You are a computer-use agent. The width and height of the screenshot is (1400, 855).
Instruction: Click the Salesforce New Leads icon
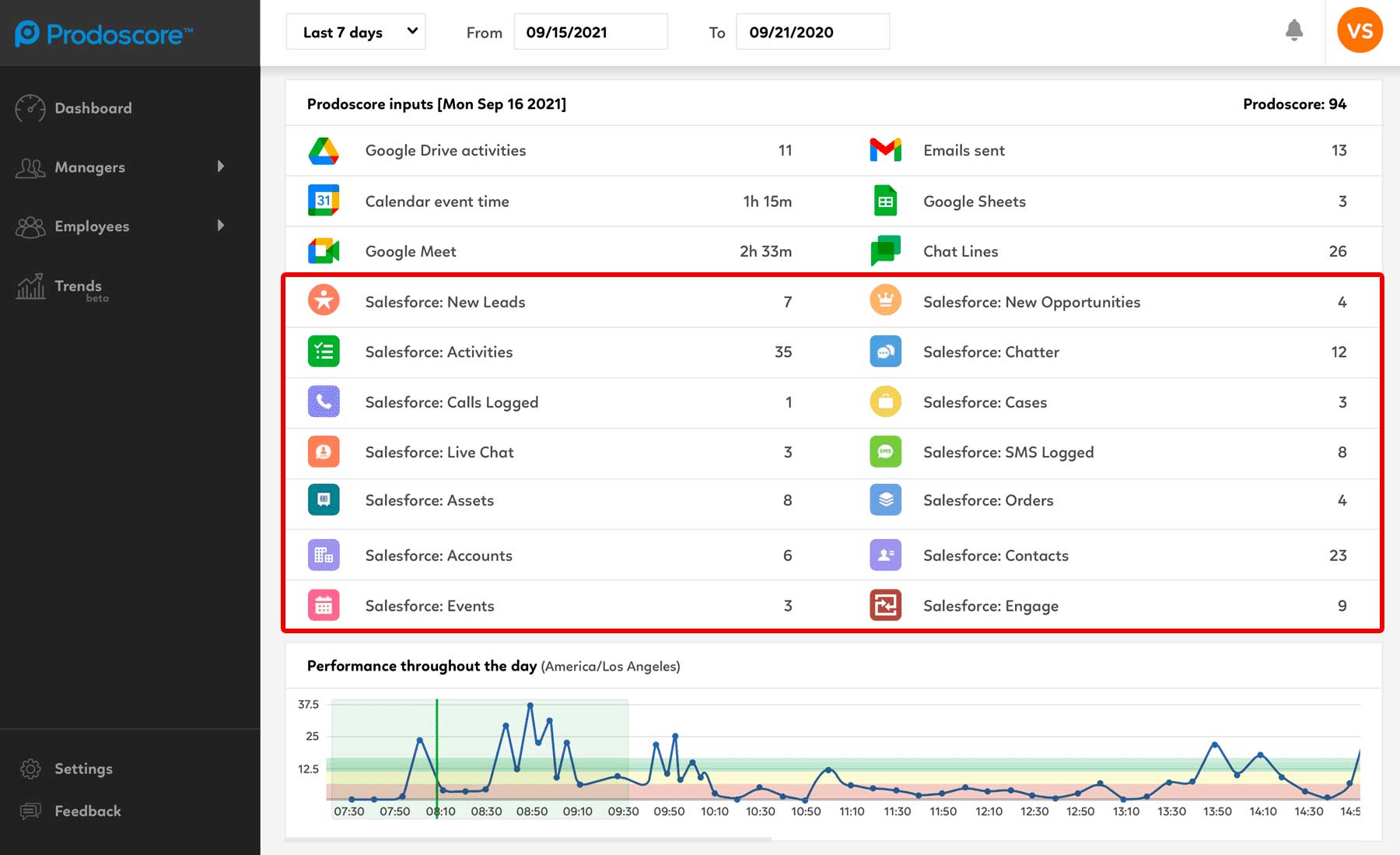point(324,300)
